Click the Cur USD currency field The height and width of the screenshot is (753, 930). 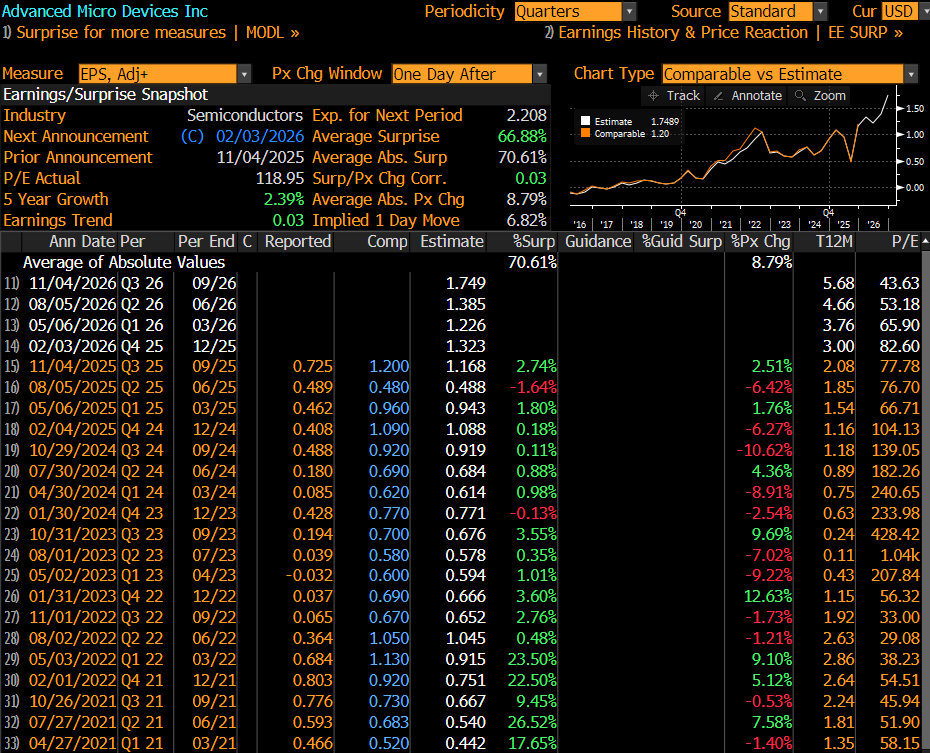897,11
